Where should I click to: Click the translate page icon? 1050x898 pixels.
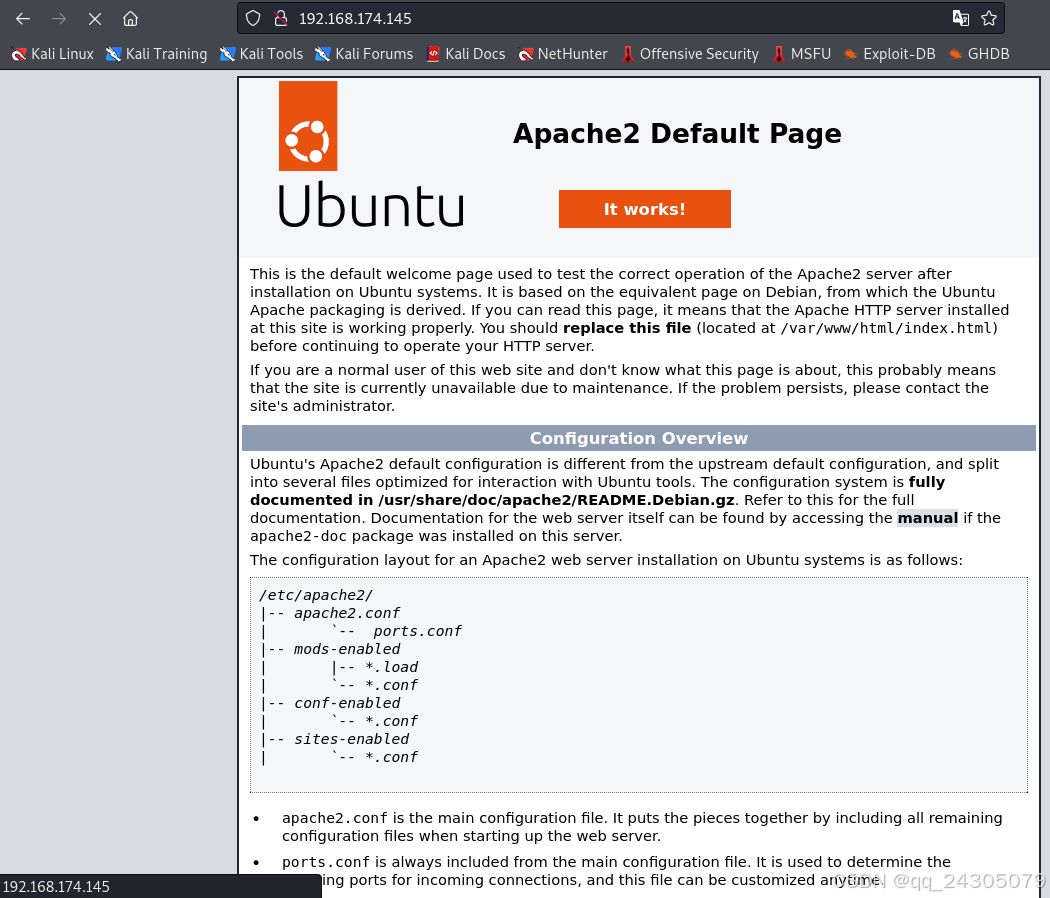click(x=960, y=19)
